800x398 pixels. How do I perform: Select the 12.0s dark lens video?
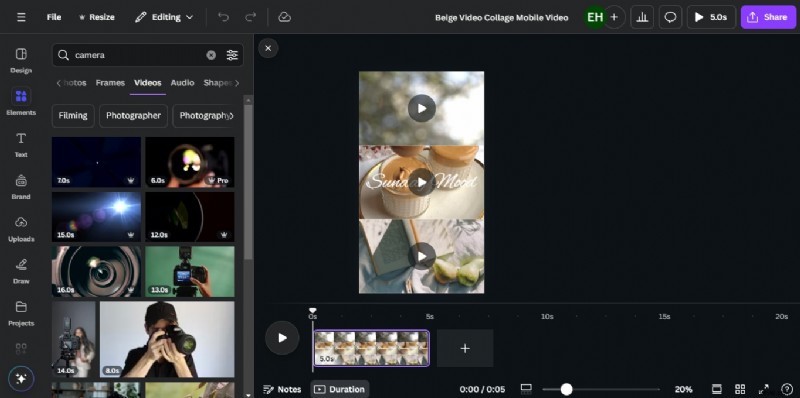[190, 217]
